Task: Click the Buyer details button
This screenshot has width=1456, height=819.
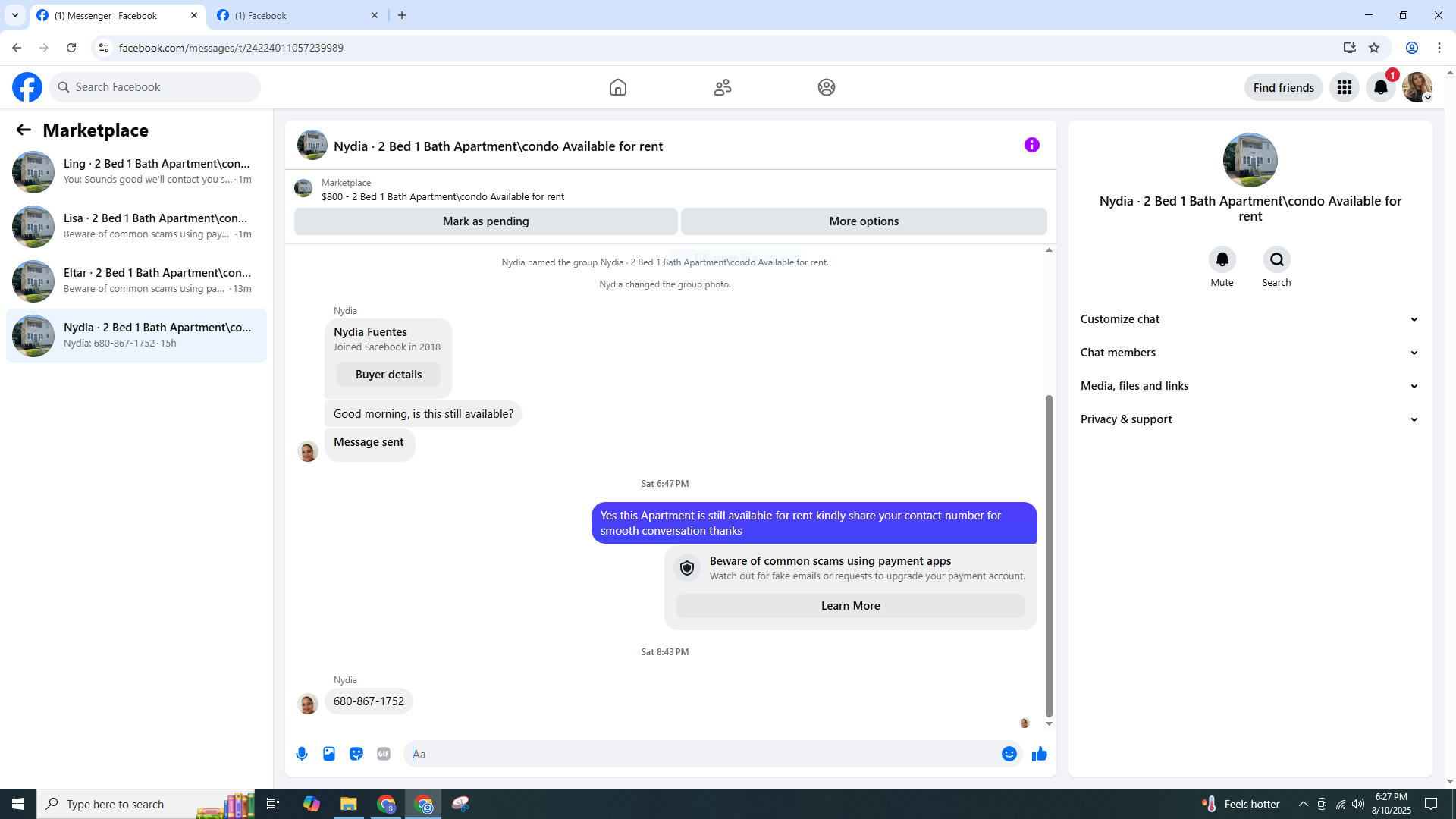Action: [x=388, y=375]
